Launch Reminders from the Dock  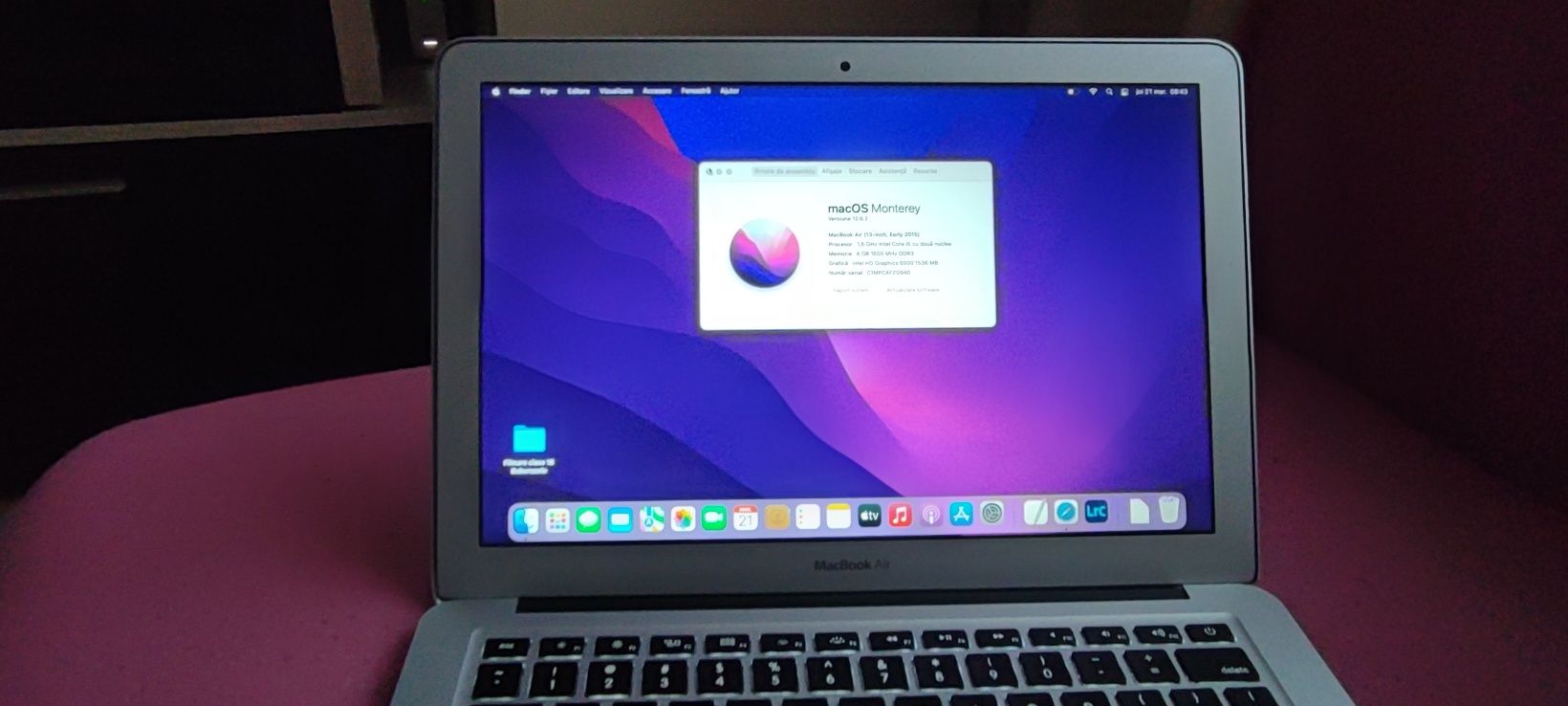click(808, 517)
